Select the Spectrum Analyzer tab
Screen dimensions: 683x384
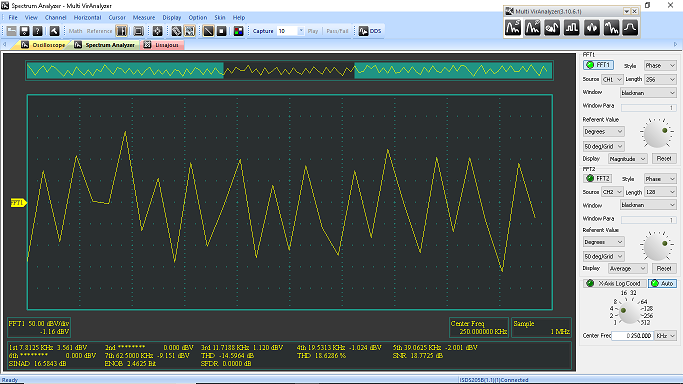point(105,45)
